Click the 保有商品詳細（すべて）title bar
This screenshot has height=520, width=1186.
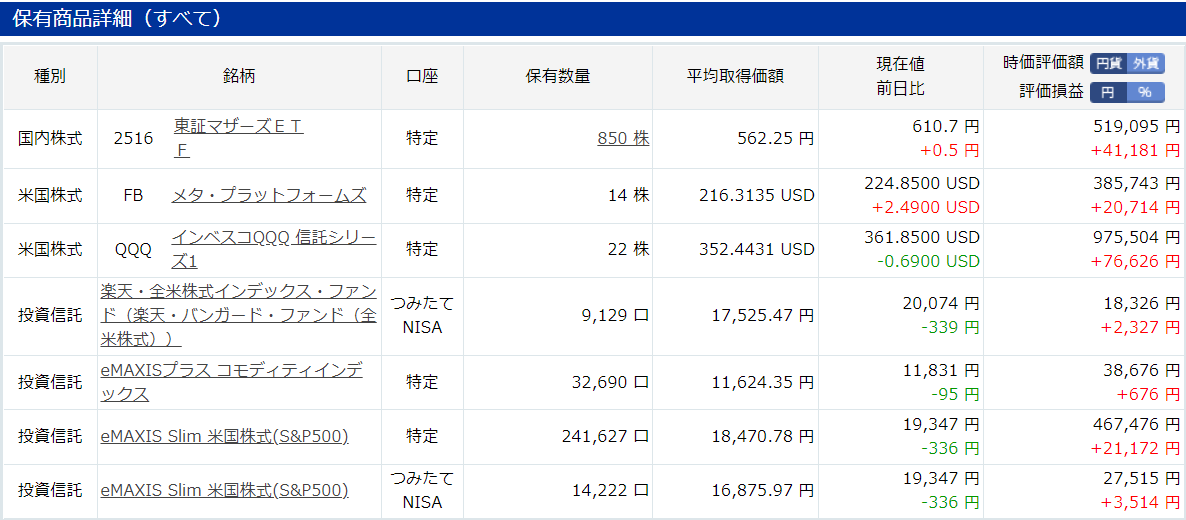[593, 19]
